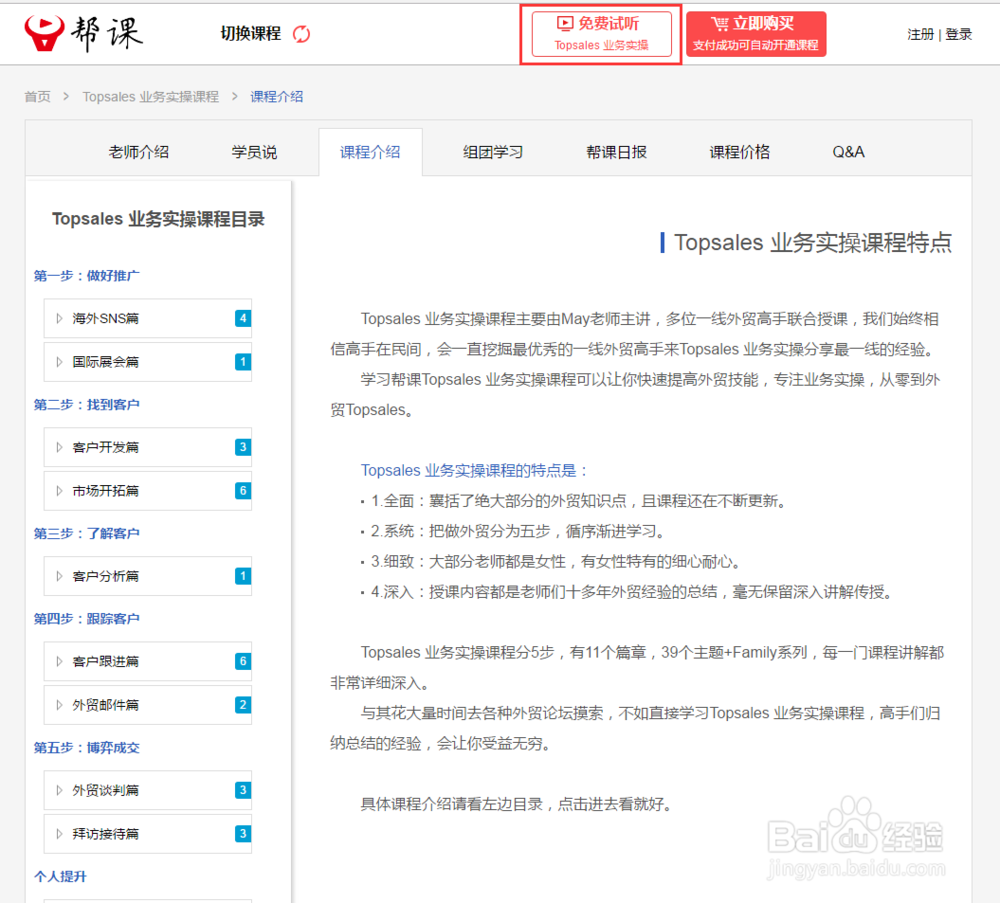
Task: Click breadcrumb item 课程介绍
Action: [x=277, y=96]
